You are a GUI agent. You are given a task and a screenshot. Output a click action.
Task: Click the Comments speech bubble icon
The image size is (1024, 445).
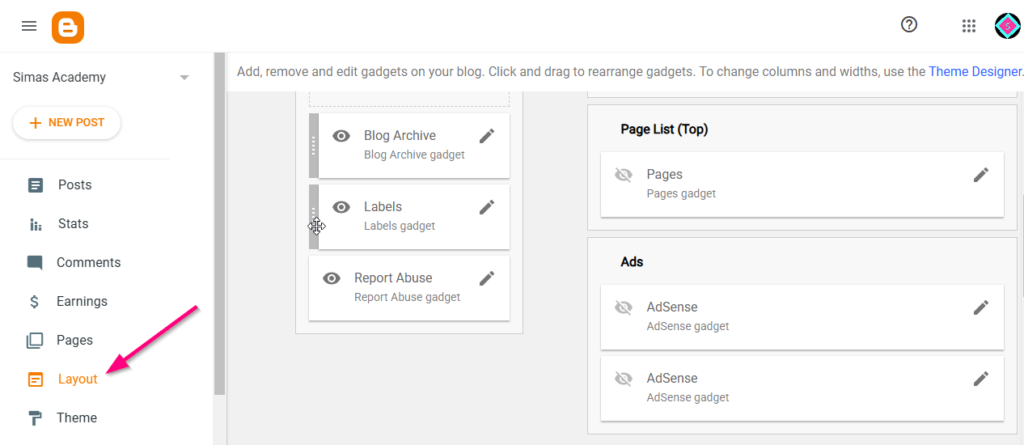pyautogui.click(x=35, y=263)
